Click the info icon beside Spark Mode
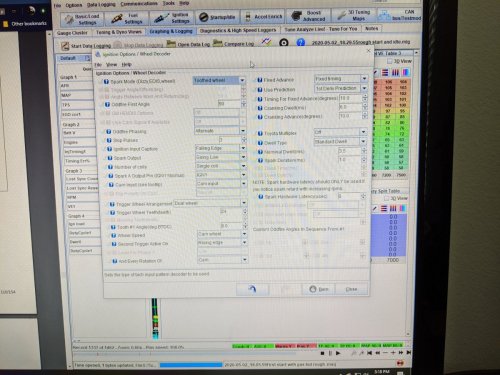The height and width of the screenshot is (375, 500). (106, 81)
